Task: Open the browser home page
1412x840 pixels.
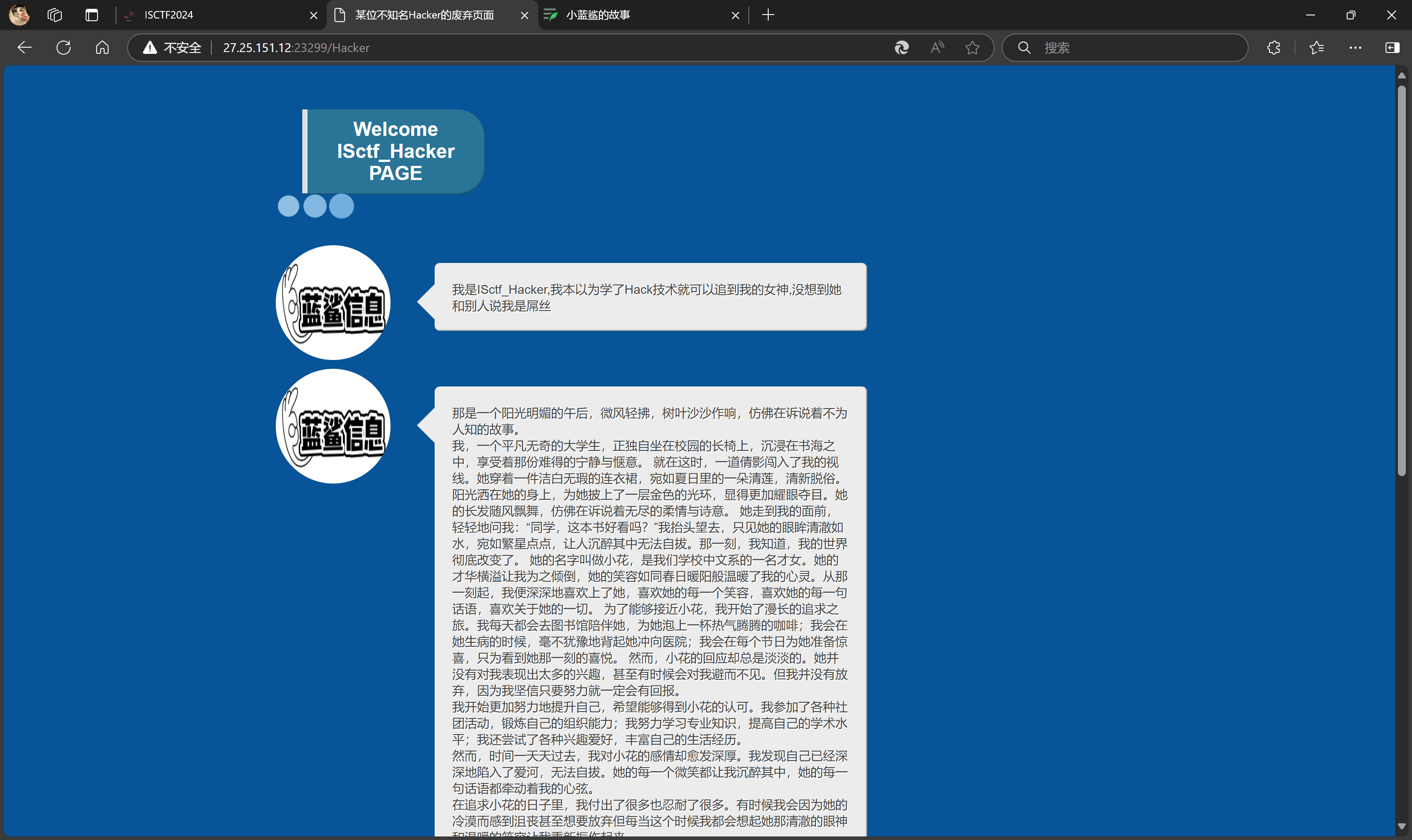Action: (x=102, y=48)
